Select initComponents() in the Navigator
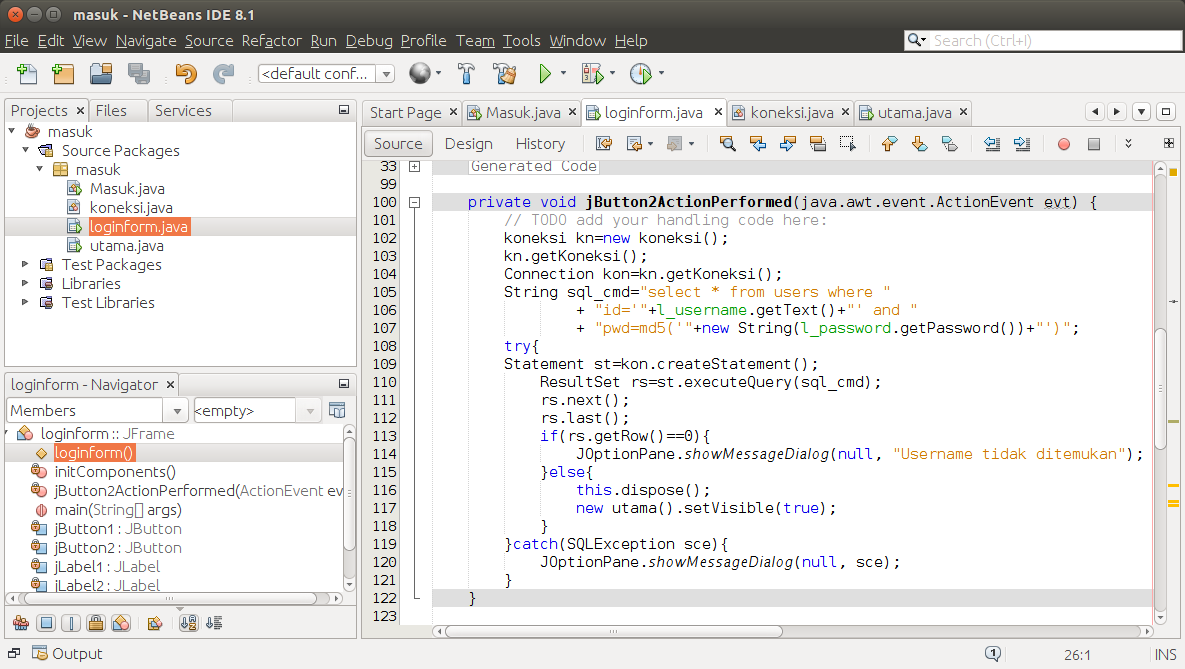 [115, 472]
